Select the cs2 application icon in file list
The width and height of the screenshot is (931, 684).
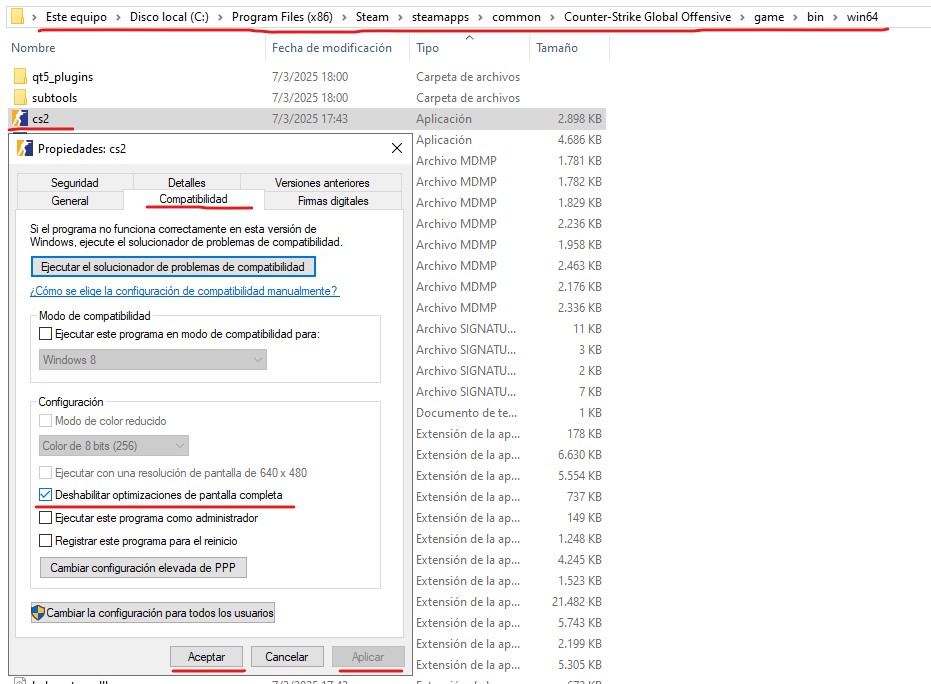[x=20, y=118]
